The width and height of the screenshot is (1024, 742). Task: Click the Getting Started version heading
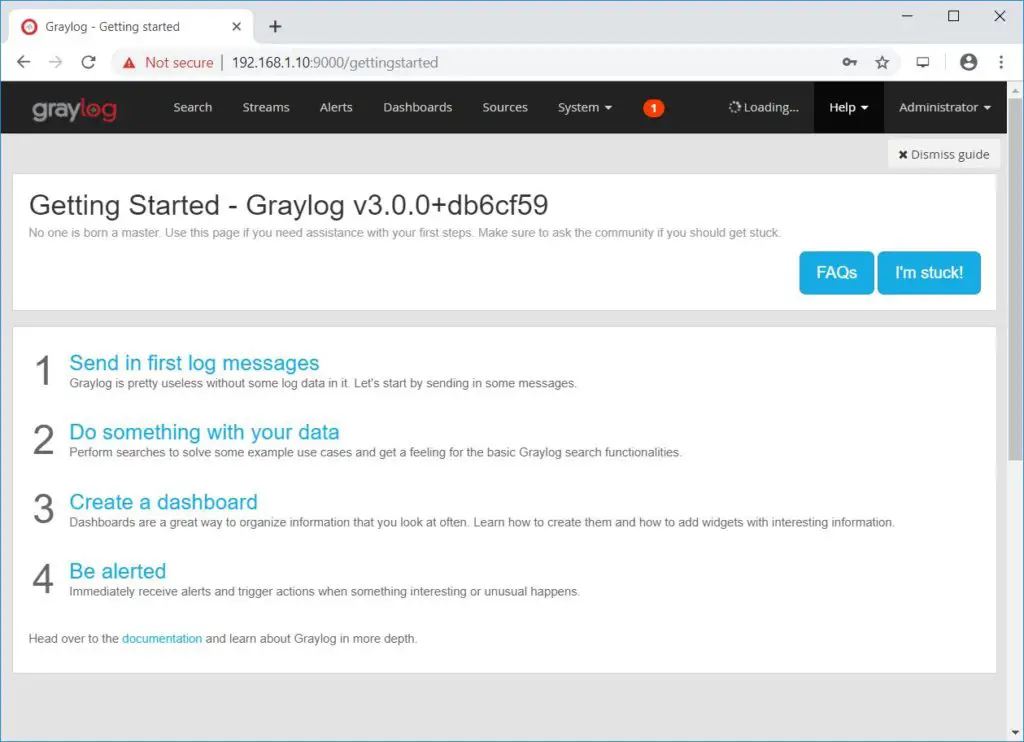click(289, 205)
